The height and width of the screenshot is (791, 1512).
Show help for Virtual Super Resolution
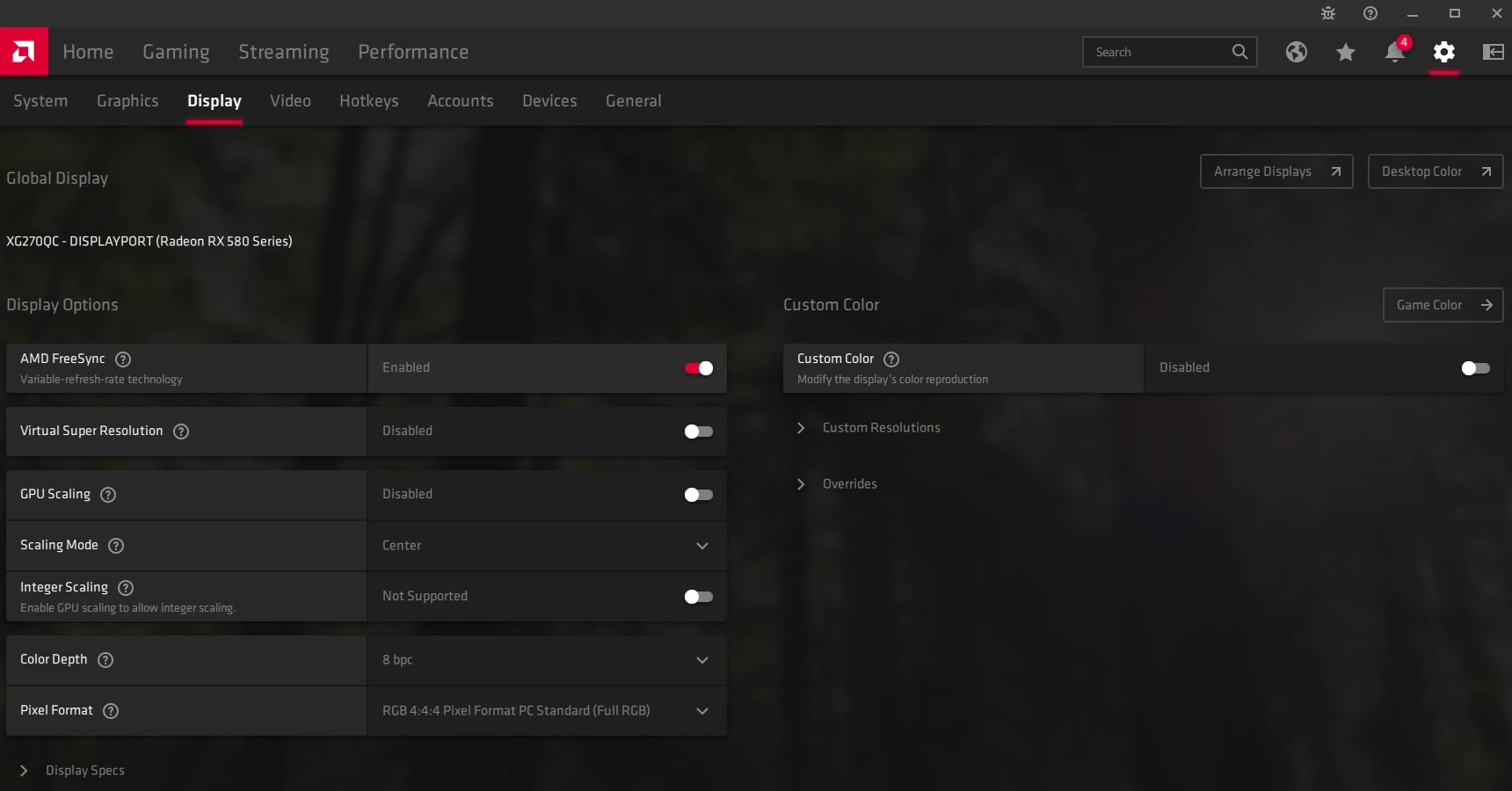click(x=181, y=432)
